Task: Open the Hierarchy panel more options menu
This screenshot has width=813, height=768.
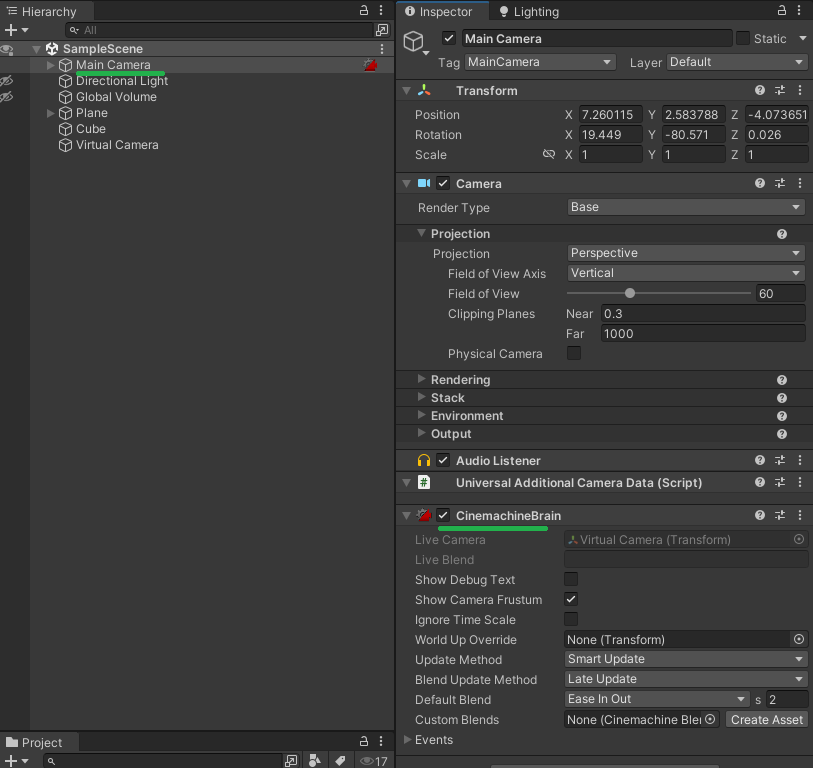Action: coord(381,10)
